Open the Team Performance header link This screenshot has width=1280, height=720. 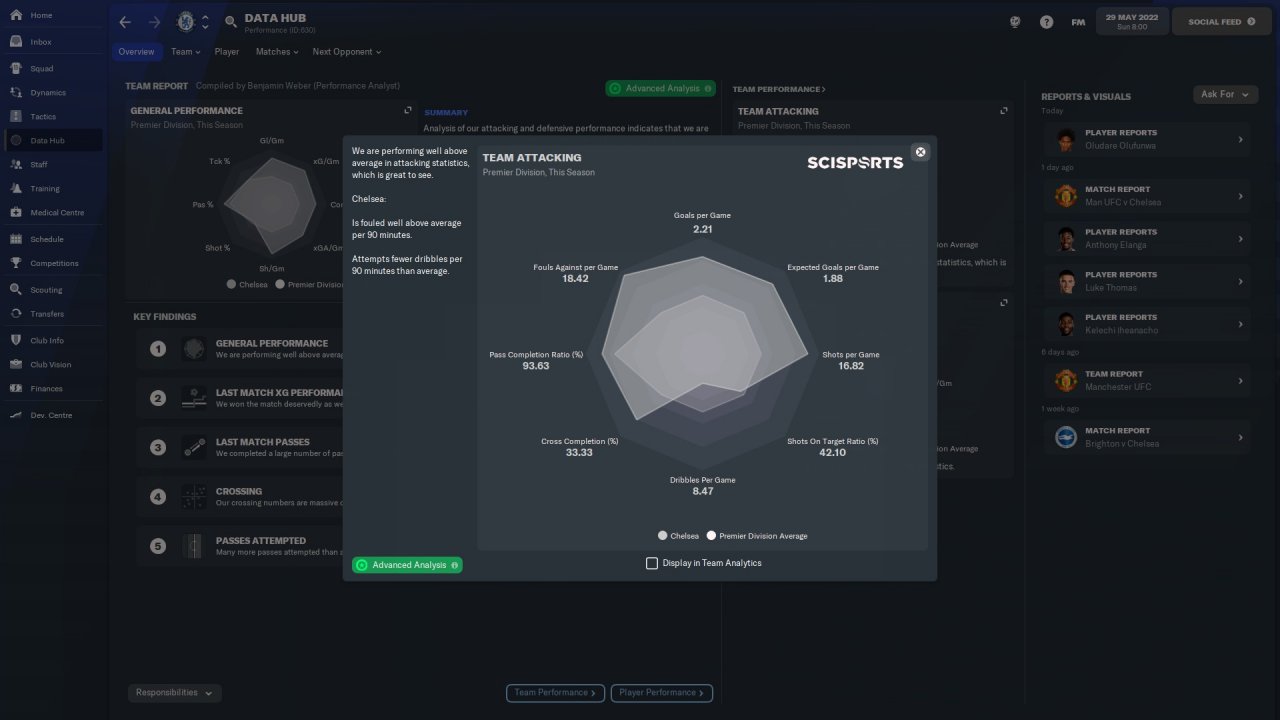779,89
